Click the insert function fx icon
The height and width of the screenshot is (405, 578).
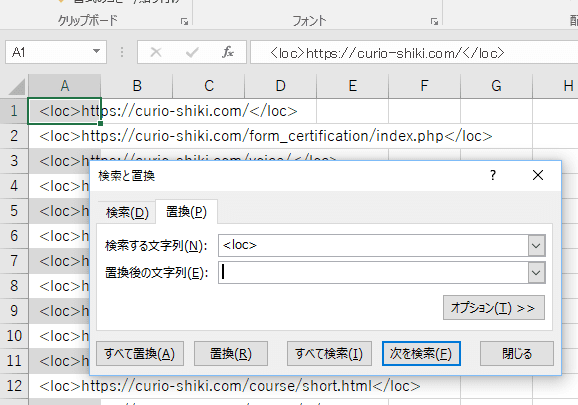[x=227, y=52]
